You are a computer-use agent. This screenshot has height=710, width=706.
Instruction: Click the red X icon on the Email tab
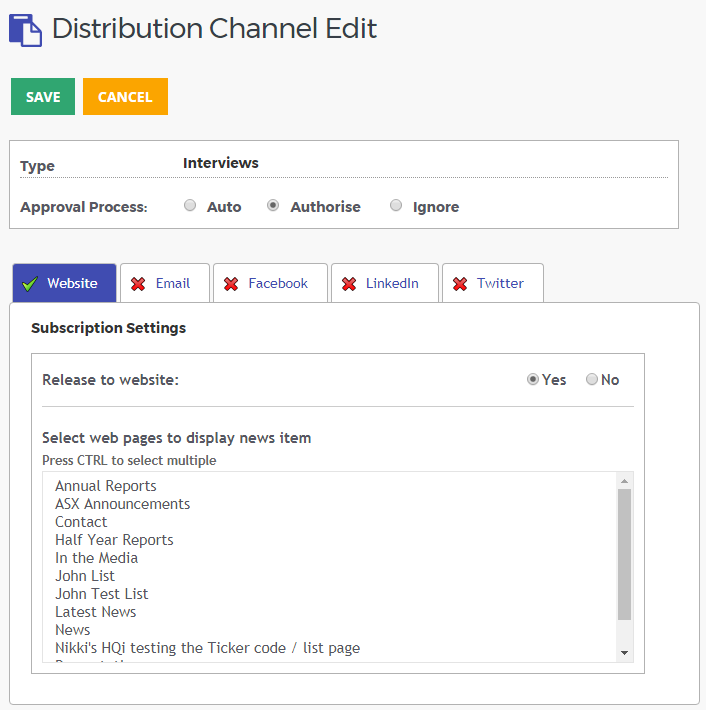[x=138, y=284]
